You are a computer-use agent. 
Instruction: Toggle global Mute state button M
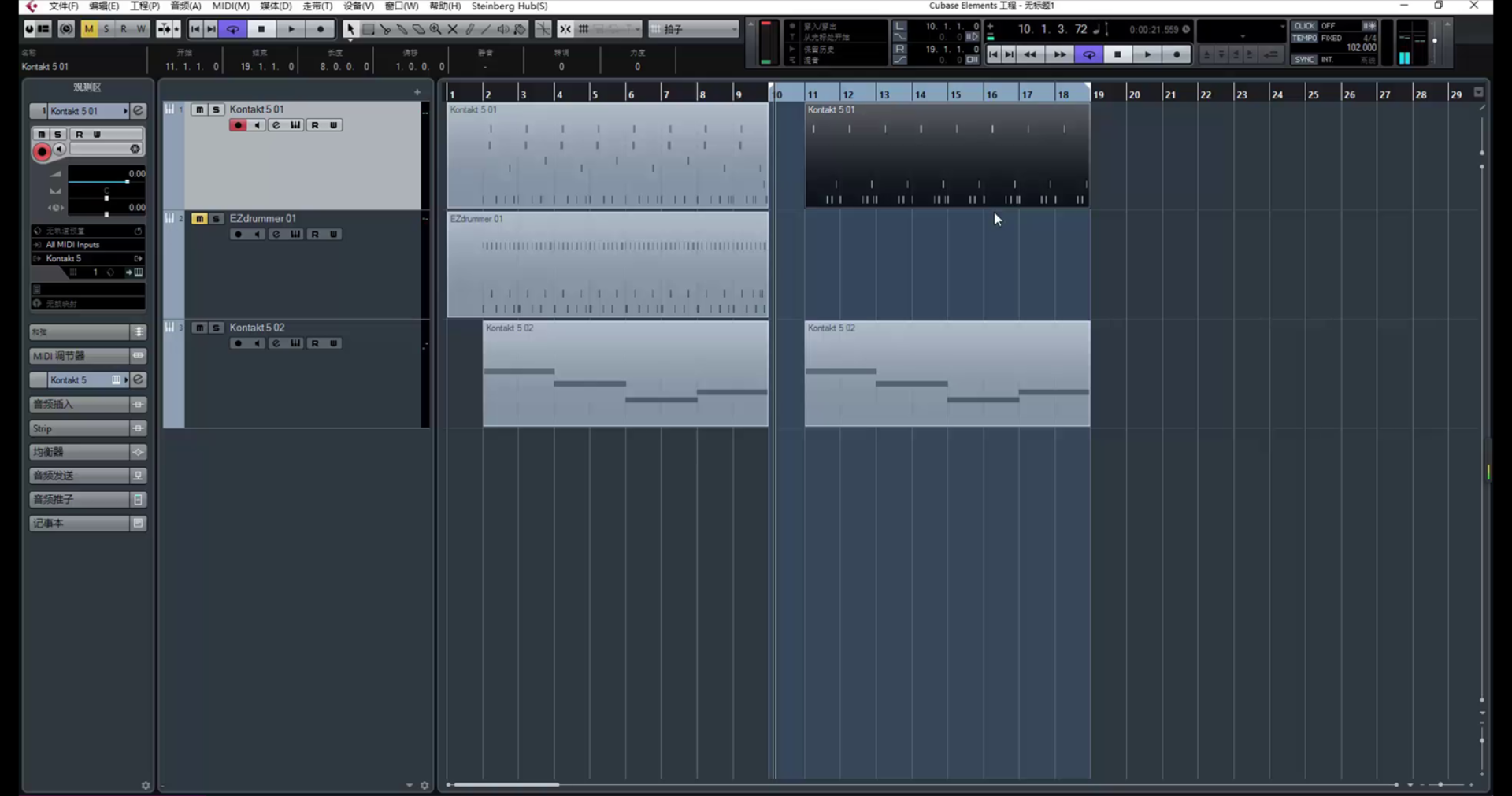click(89, 29)
